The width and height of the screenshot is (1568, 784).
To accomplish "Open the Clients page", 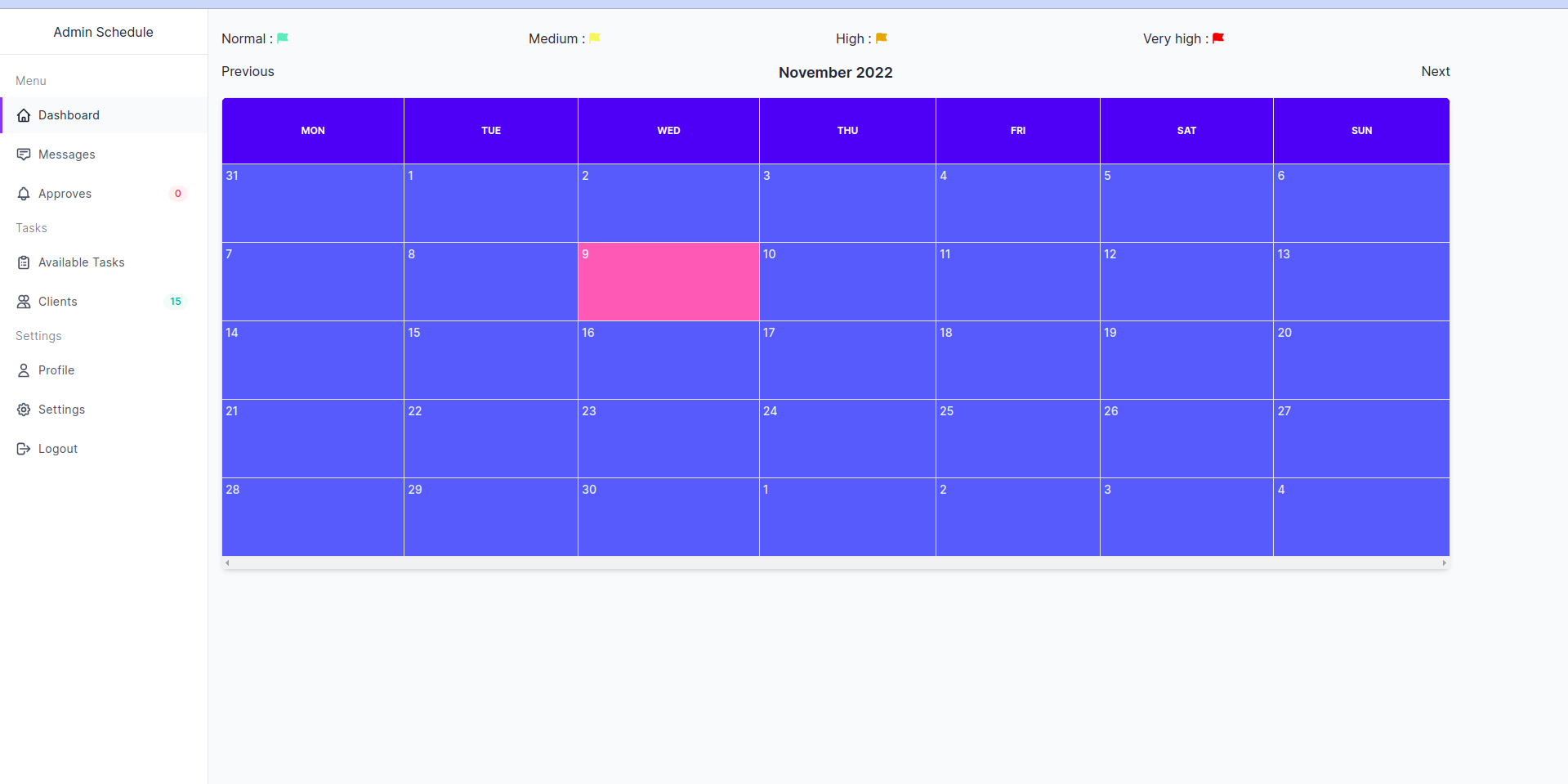I will [104, 302].
